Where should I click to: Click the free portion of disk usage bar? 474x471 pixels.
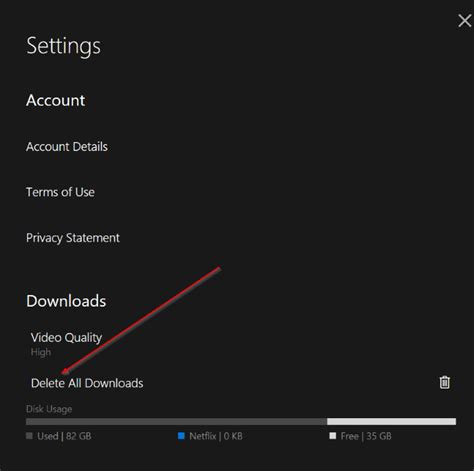pos(391,422)
